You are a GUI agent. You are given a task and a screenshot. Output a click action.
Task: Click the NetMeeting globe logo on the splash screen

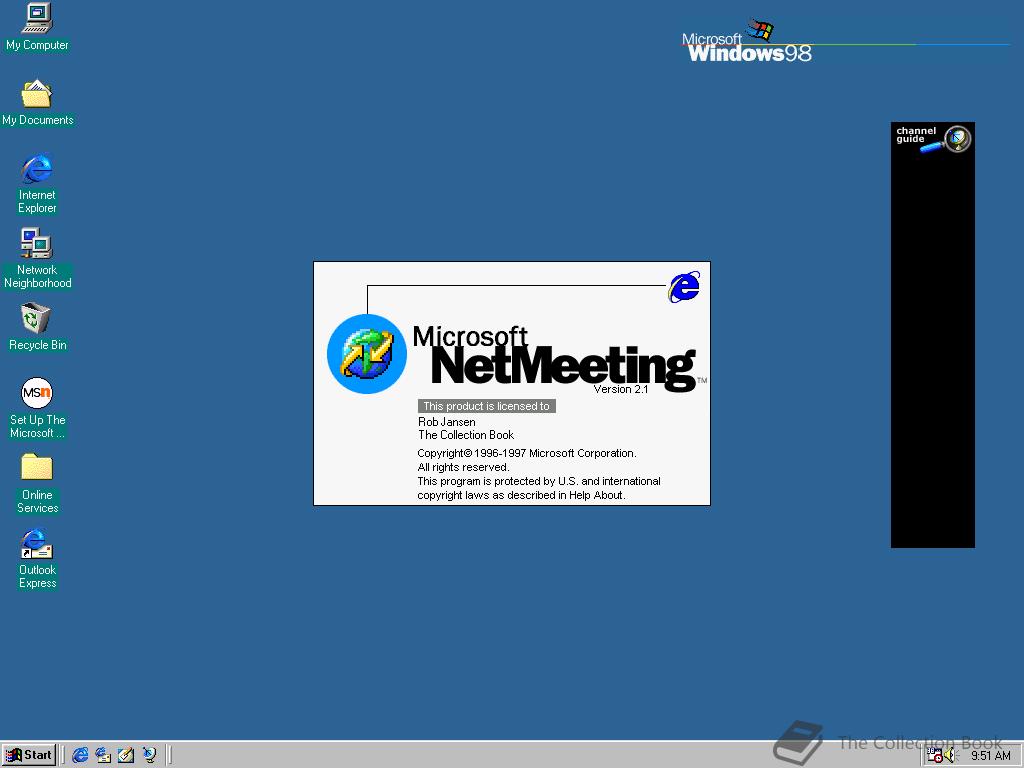(x=367, y=354)
